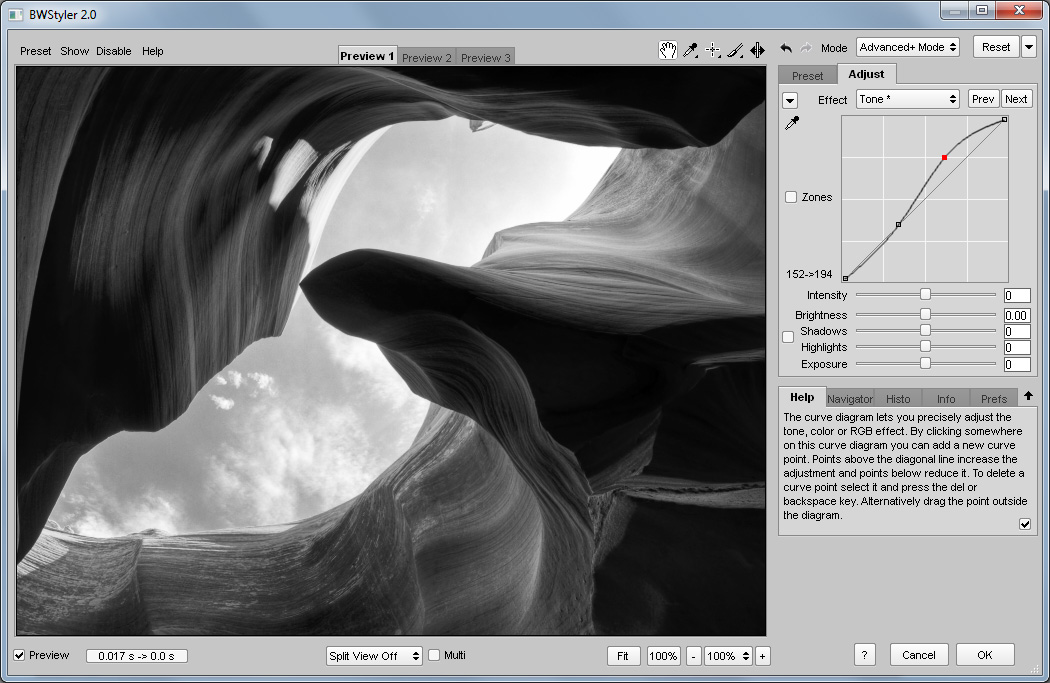Click the Brightness slider handle
Image resolution: width=1050 pixels, height=683 pixels.
[x=925, y=314]
